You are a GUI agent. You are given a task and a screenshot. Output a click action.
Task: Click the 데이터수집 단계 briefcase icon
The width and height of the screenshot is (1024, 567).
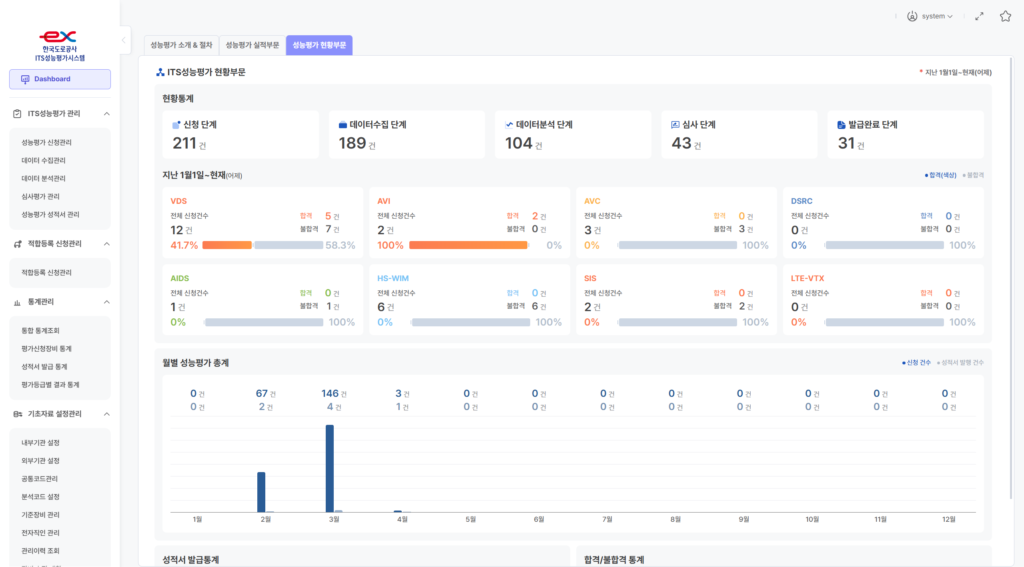(342, 125)
